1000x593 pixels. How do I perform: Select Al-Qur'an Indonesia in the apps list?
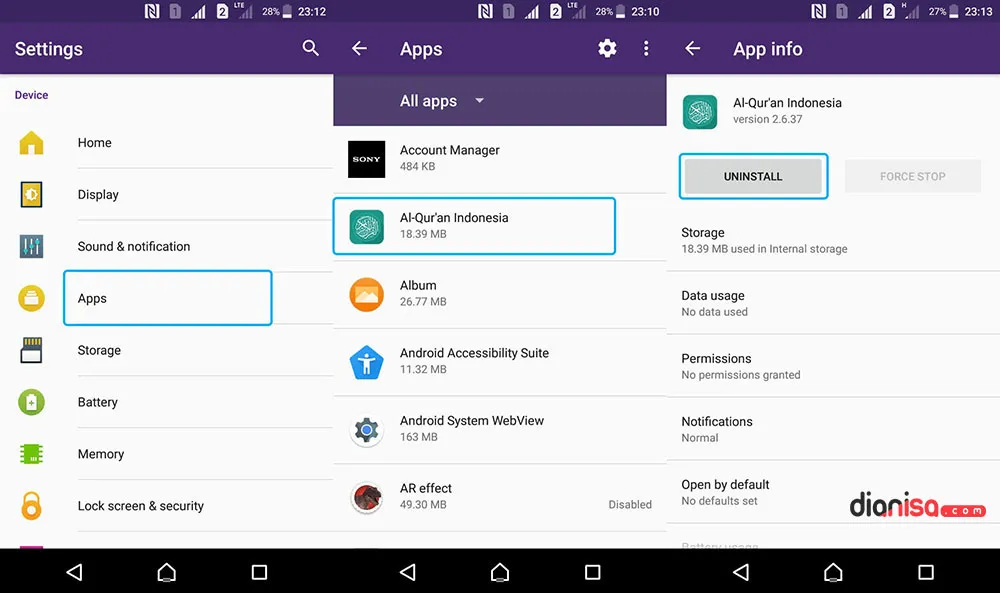coord(474,226)
